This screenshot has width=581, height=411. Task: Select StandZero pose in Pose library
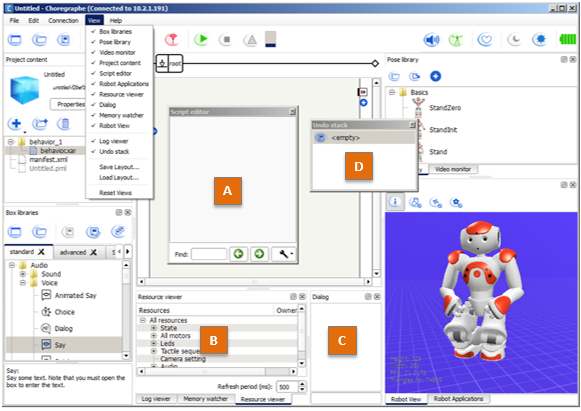point(445,108)
